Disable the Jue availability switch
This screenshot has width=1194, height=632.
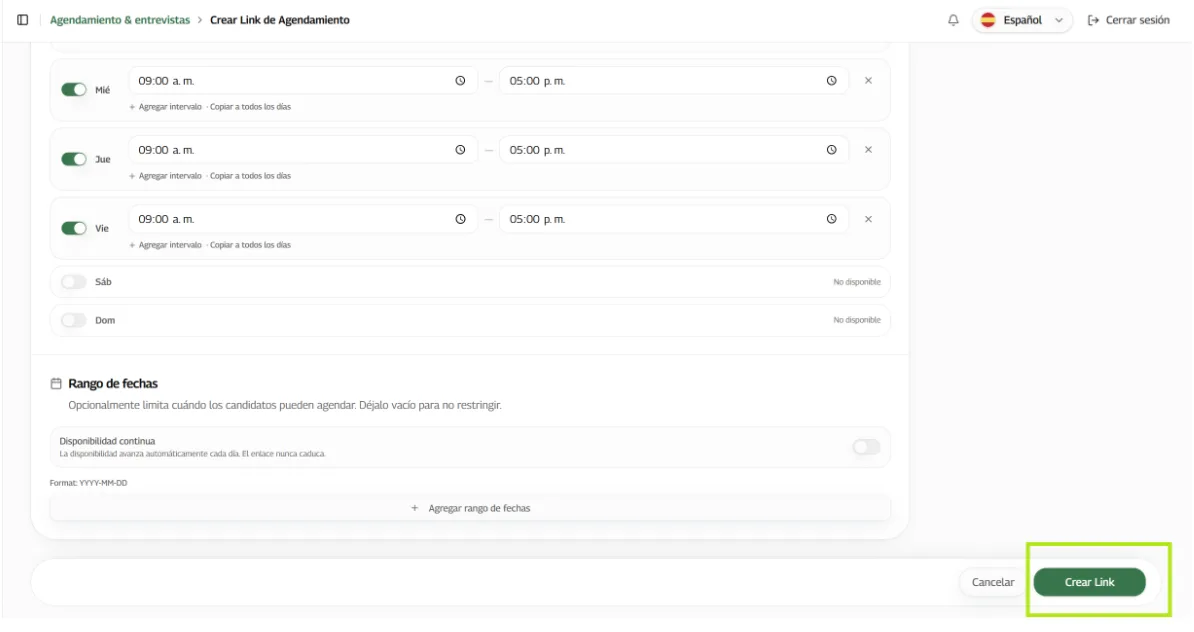74,159
